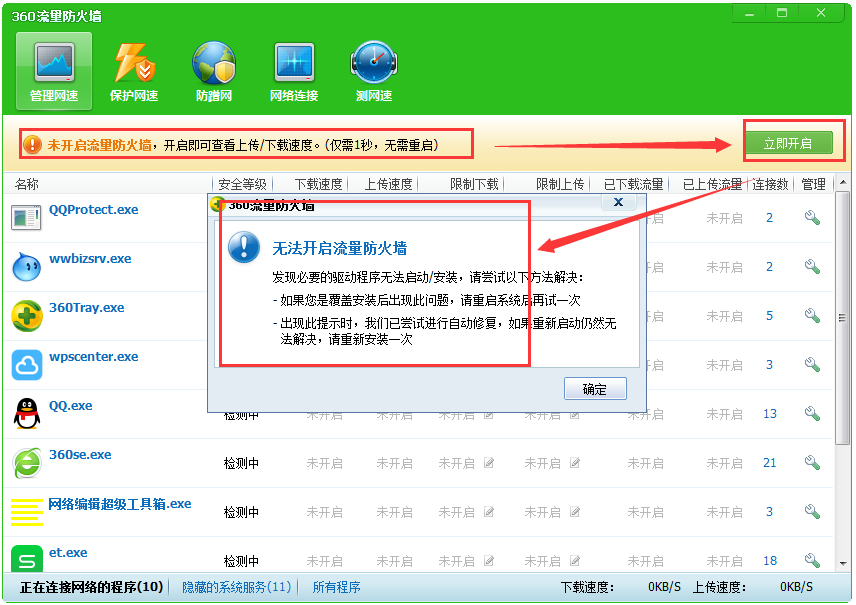Open manage wrench for 网络编辑超级工具箱.exe
The image size is (856, 605).
[x=812, y=512]
